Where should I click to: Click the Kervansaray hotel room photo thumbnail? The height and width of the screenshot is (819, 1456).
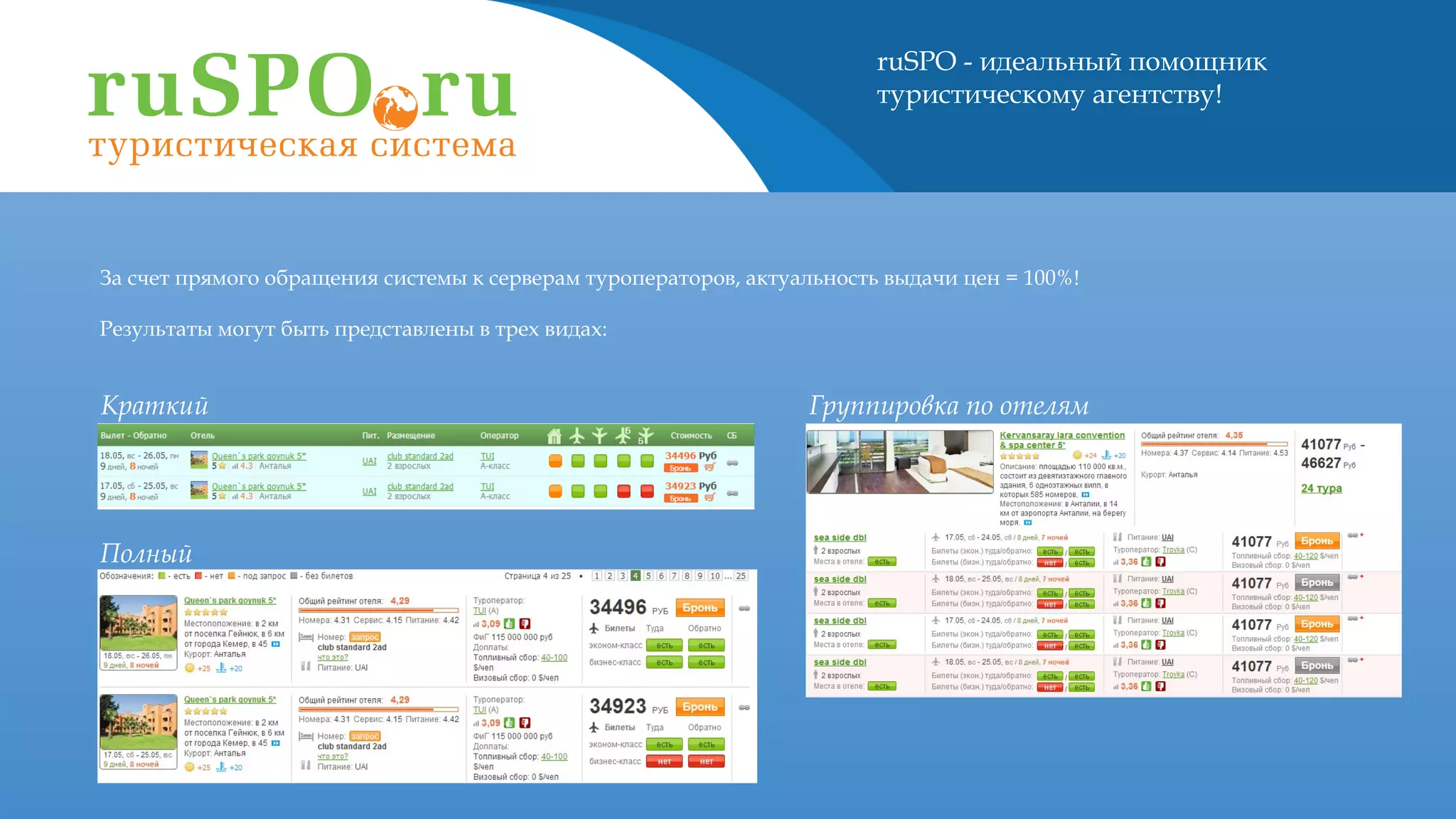point(899,462)
